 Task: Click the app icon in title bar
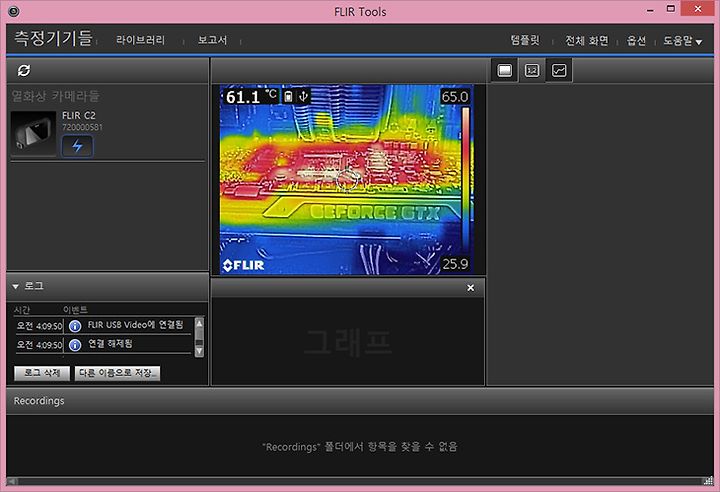(14, 11)
